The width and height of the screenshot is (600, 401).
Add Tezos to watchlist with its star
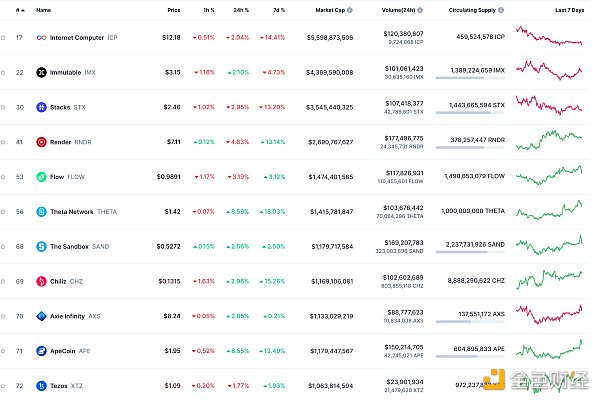tap(4, 386)
